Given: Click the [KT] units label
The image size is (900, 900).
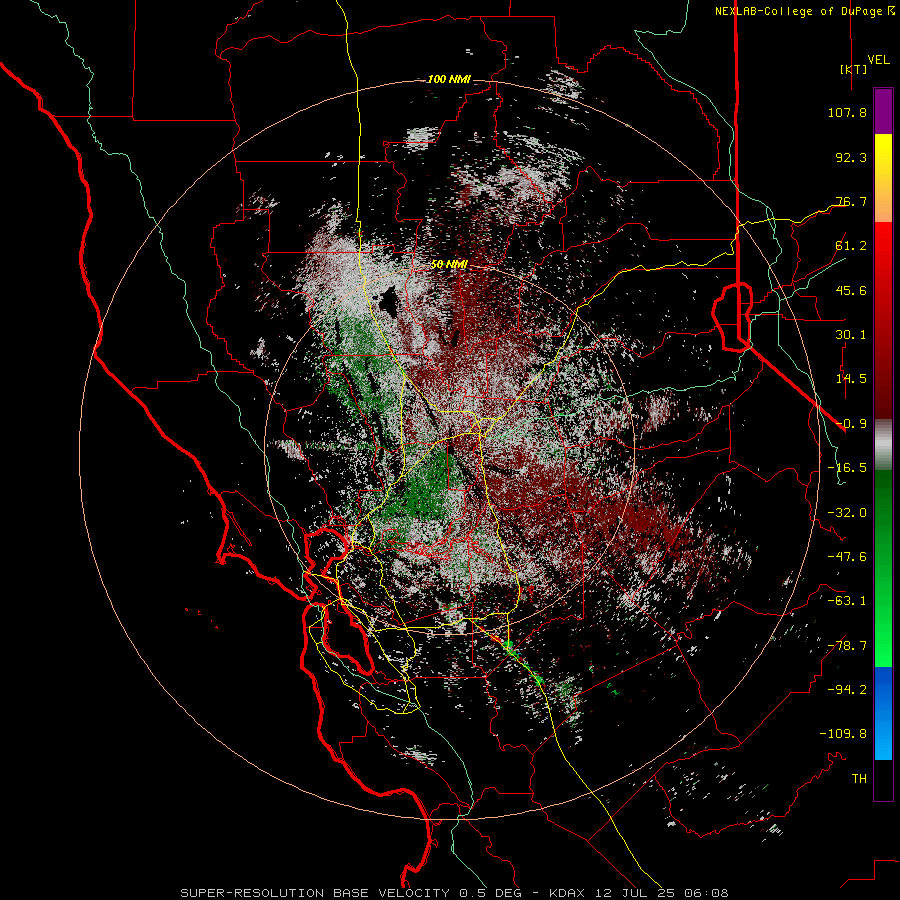Looking at the screenshot, I should tap(854, 69).
